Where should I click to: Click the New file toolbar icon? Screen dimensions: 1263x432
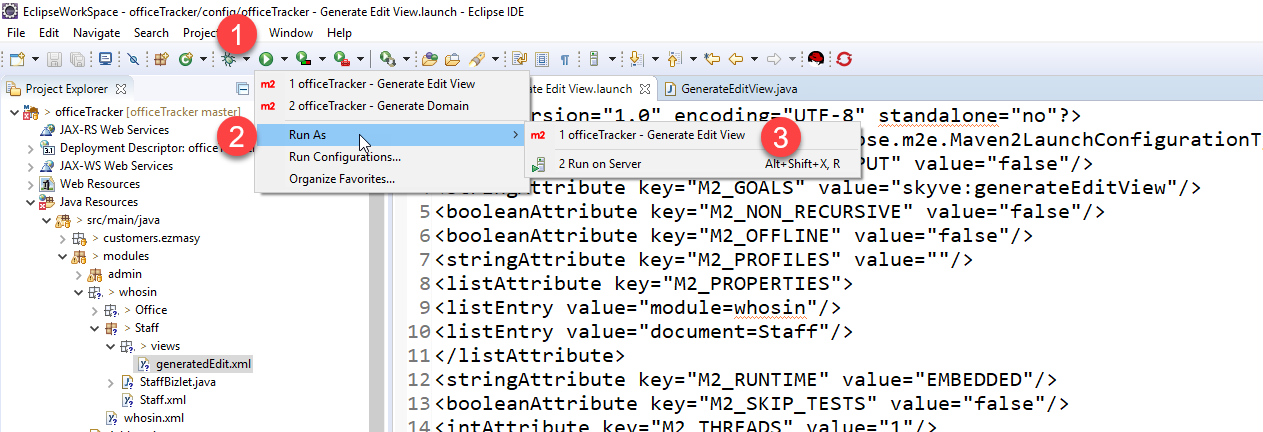coord(17,59)
